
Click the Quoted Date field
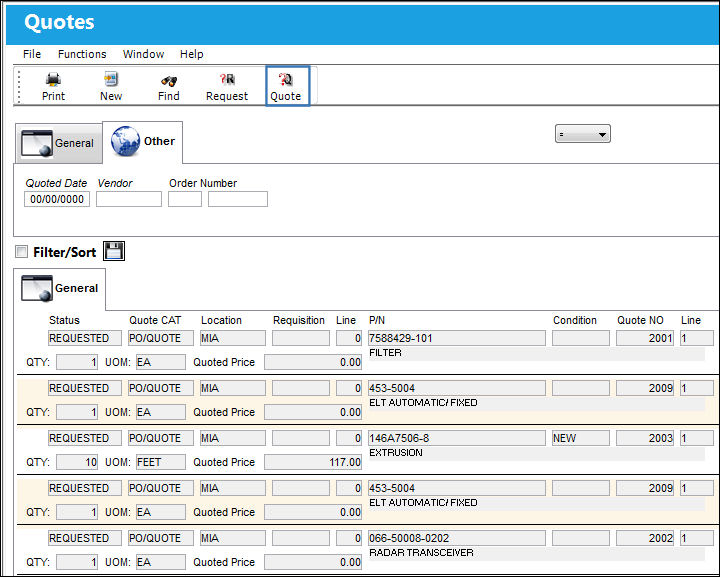[x=57, y=199]
